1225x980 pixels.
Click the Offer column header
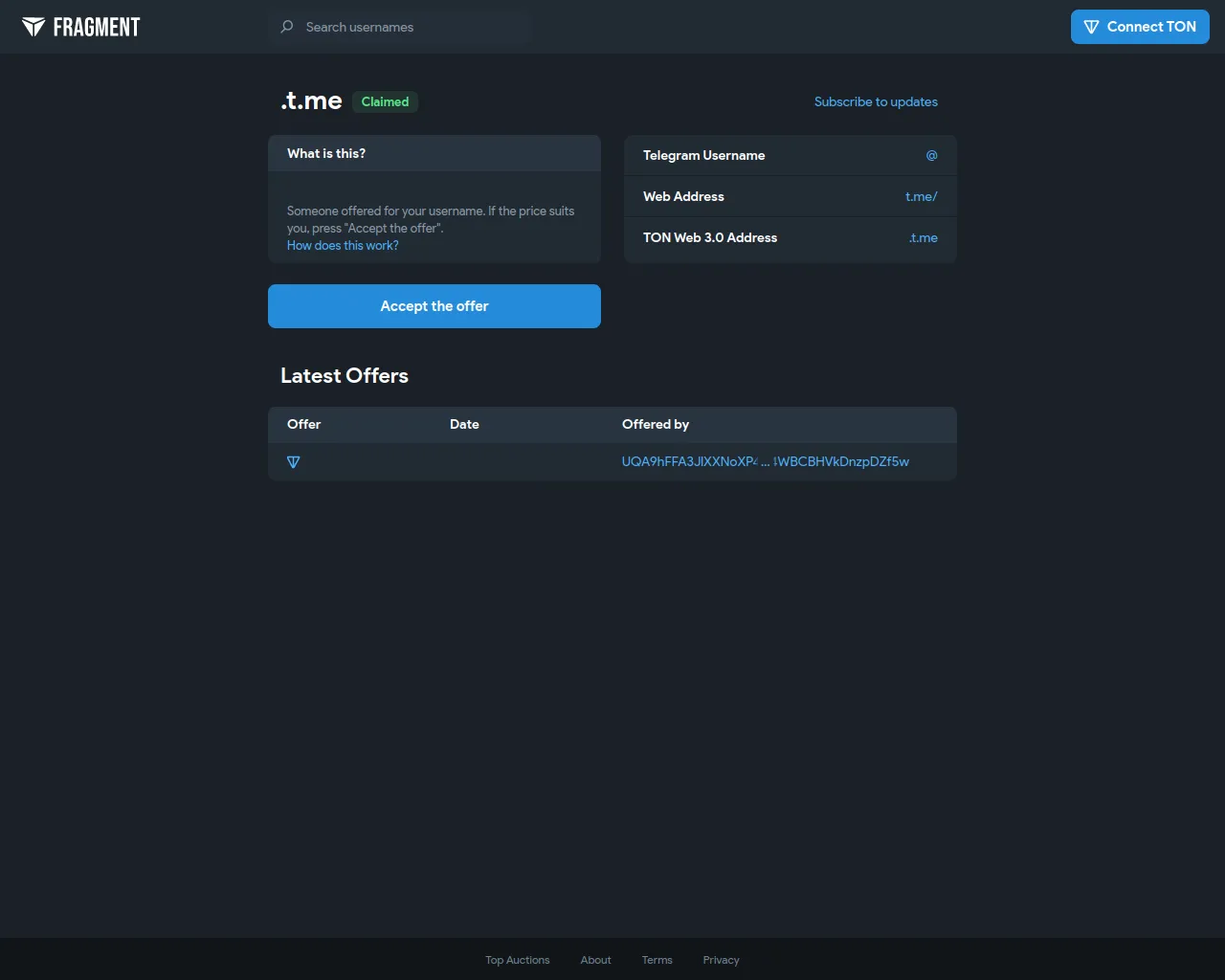pyautogui.click(x=304, y=424)
